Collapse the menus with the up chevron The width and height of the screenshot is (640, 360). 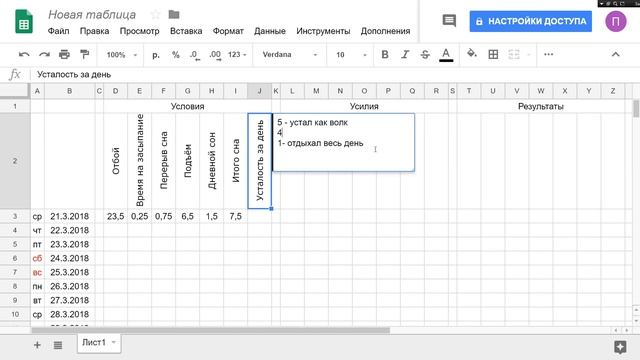point(616,54)
